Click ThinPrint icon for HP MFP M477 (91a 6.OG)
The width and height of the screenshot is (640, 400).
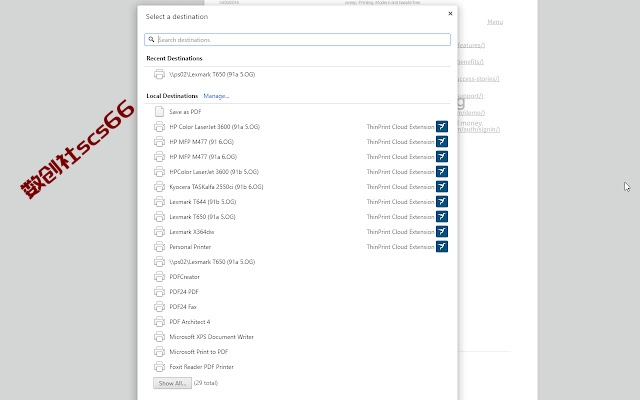[x=442, y=157]
